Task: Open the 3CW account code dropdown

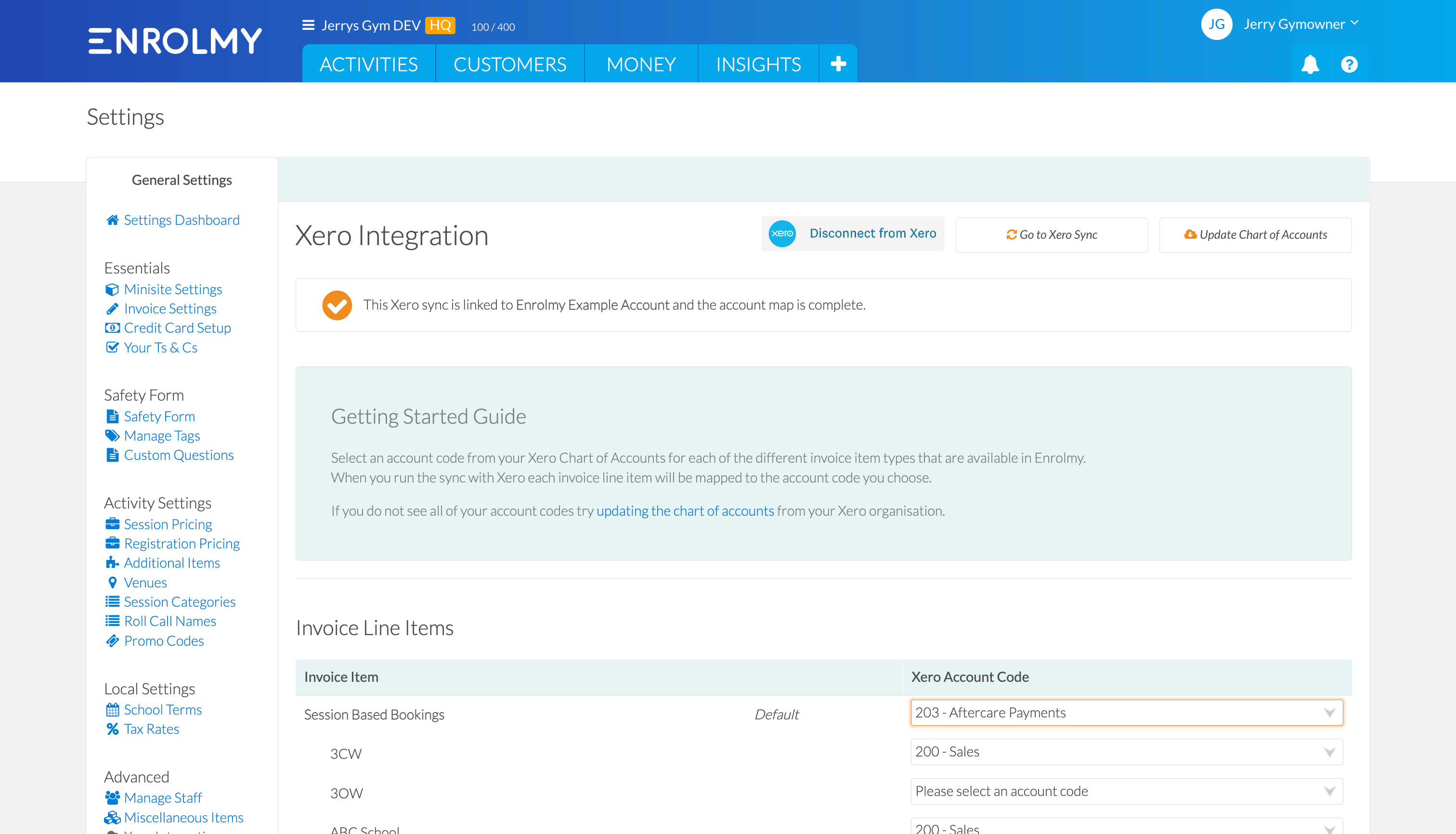Action: pyautogui.click(x=1126, y=752)
